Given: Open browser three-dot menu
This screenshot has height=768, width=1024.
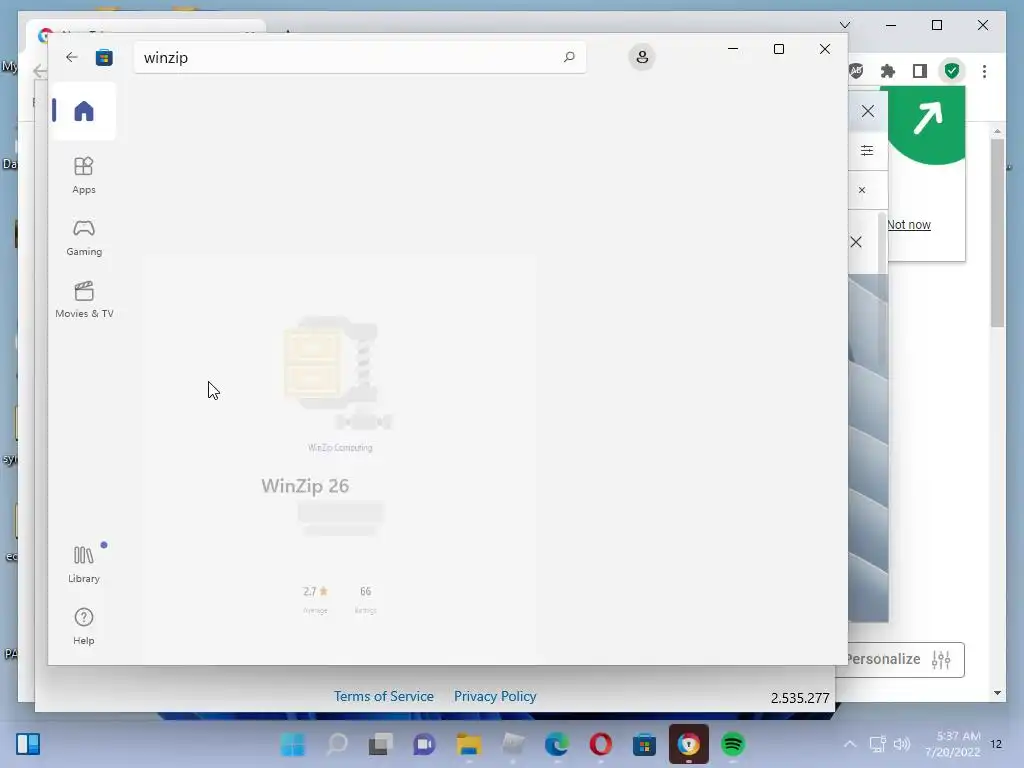Looking at the screenshot, I should click(984, 71).
